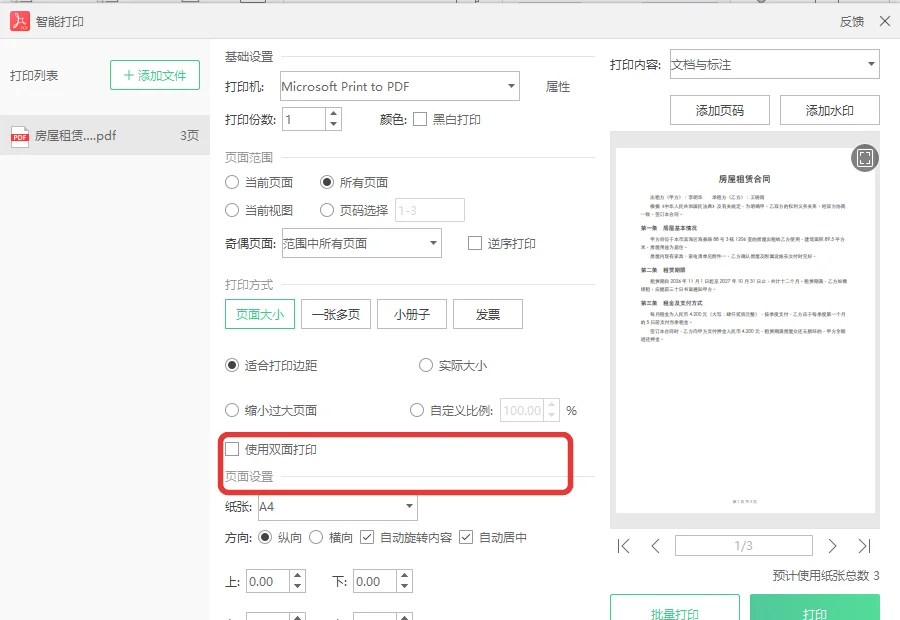900x620 pixels.
Task: Choose 横向 orientation
Action: [x=316, y=537]
